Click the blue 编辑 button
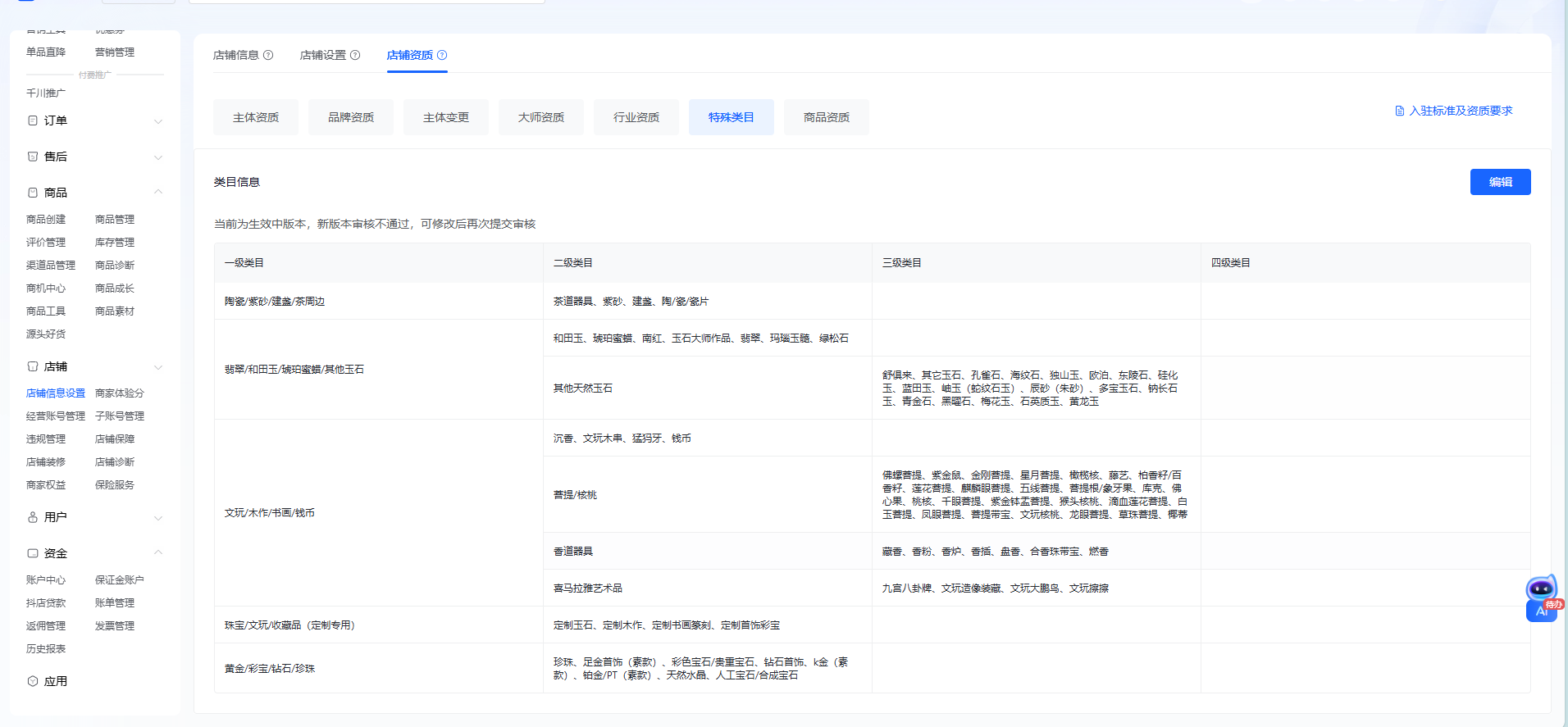1568x727 pixels. 1500,182
